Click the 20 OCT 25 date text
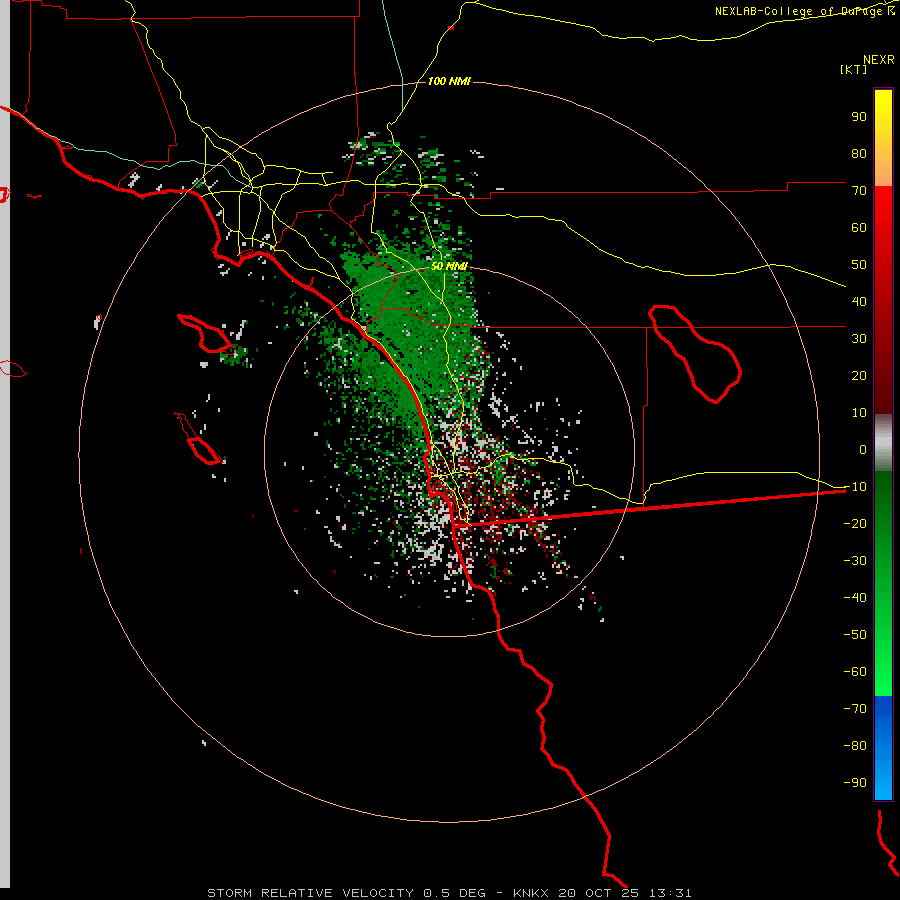The image size is (900, 900). click(x=599, y=893)
